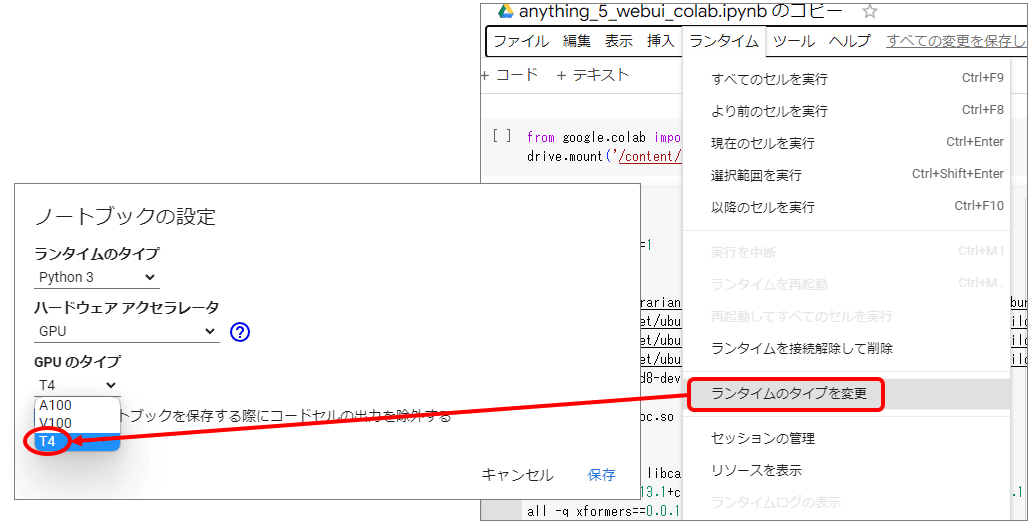Click the from google.colab import code line

(x=604, y=137)
